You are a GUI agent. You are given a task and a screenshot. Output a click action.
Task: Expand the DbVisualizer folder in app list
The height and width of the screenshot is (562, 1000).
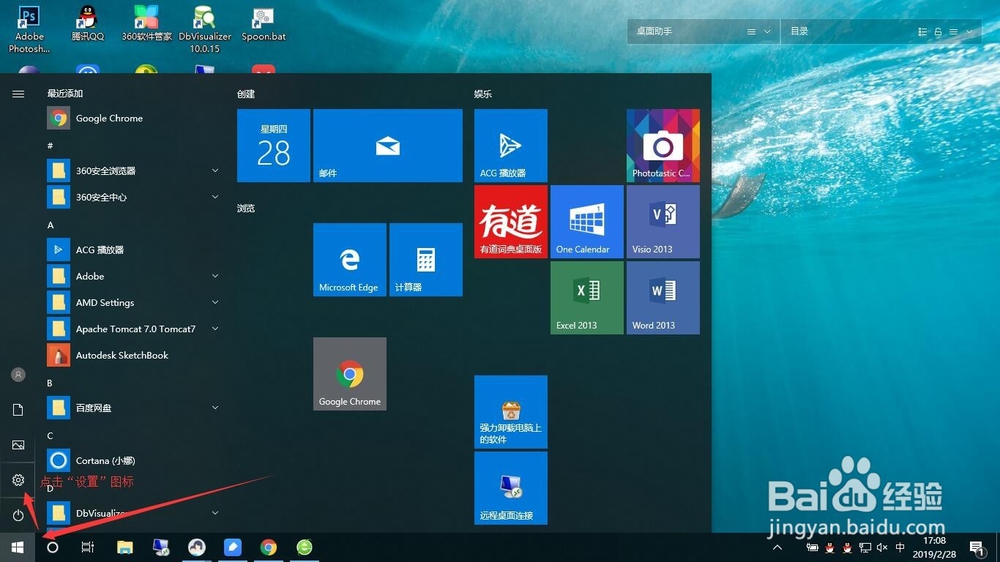tap(215, 513)
